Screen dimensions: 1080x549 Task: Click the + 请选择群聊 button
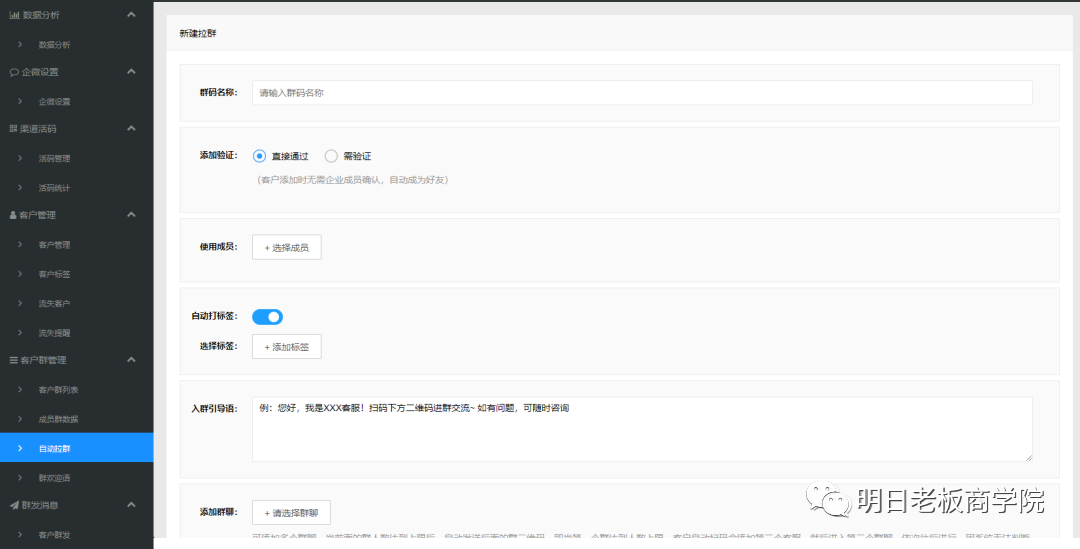[291, 512]
